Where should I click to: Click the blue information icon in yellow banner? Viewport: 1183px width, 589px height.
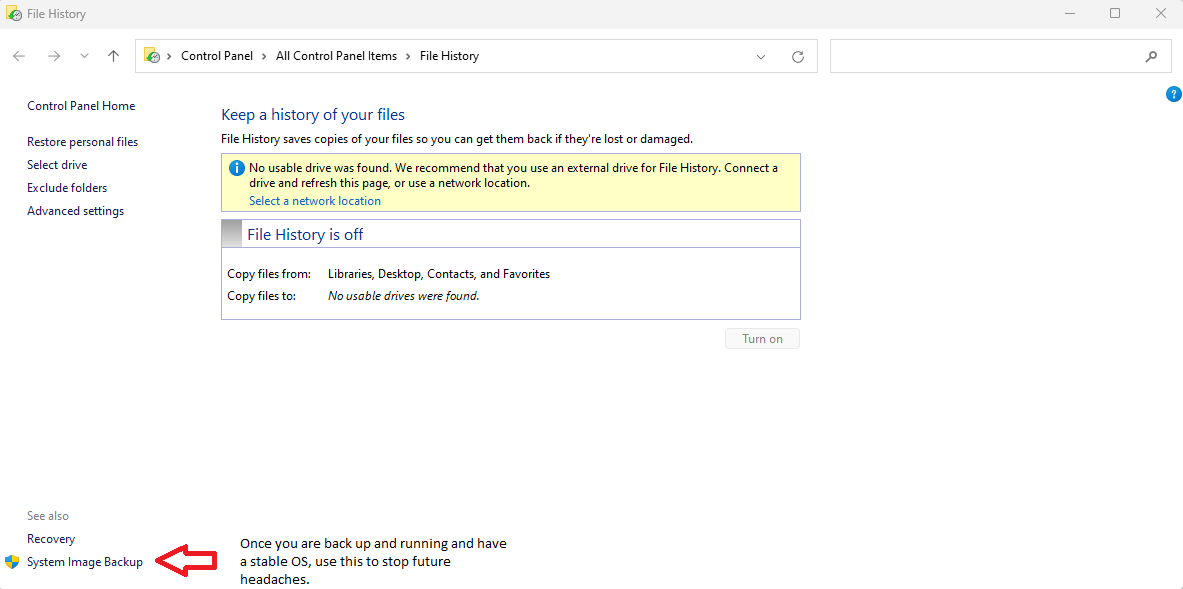[237, 168]
